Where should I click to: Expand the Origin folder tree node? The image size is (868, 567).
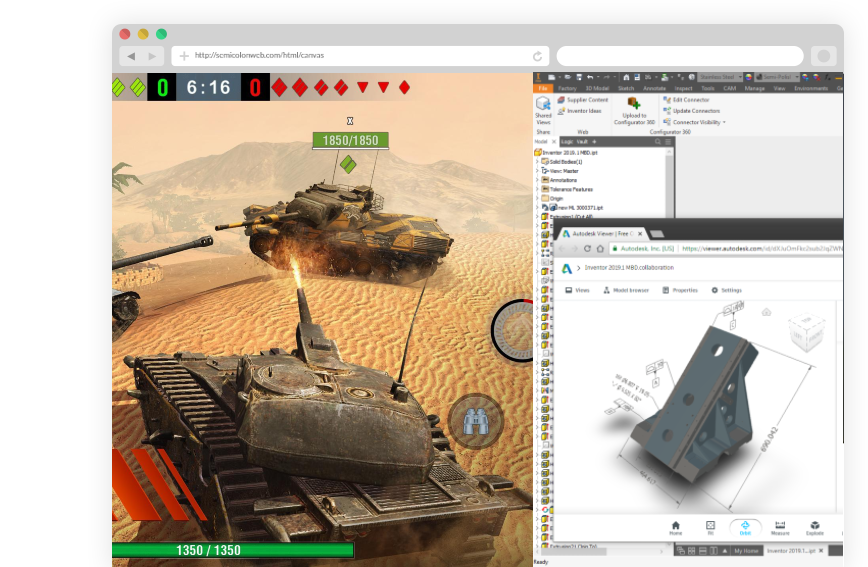(x=537, y=198)
